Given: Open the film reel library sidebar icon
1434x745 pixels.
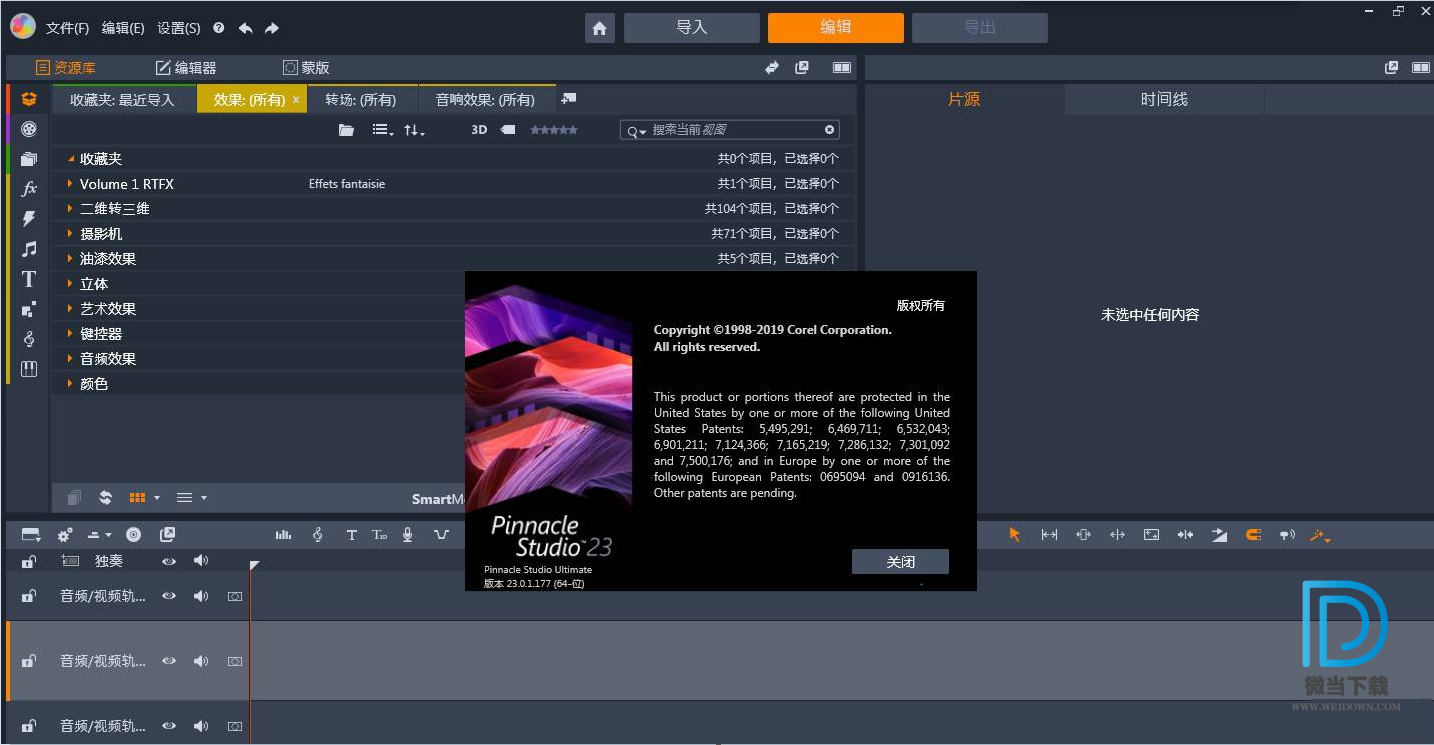Looking at the screenshot, I should tap(29, 128).
